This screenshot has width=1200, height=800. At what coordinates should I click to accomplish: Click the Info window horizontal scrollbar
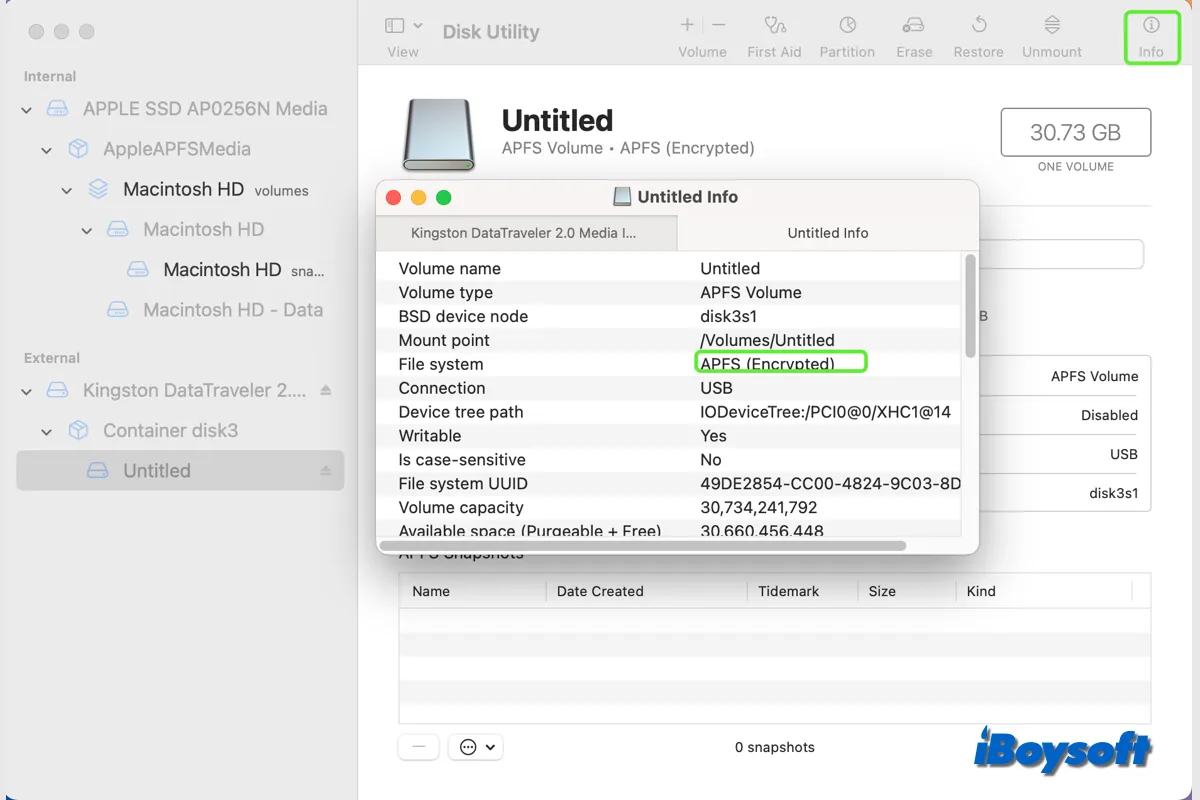pos(645,546)
